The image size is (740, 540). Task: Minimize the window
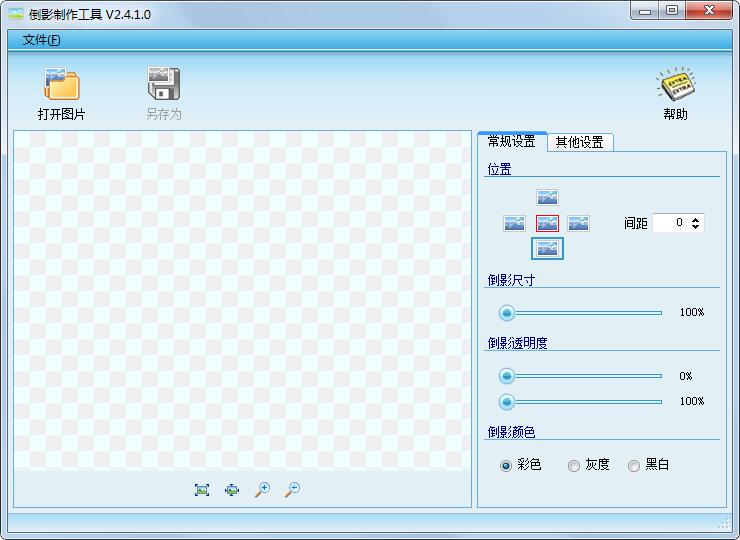(645, 11)
